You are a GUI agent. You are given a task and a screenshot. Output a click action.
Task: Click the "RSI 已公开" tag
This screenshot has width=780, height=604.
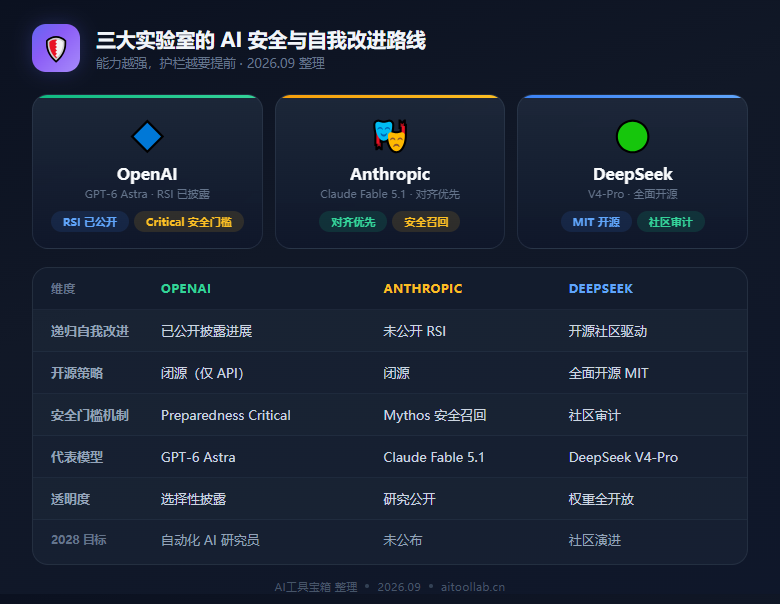tap(90, 222)
